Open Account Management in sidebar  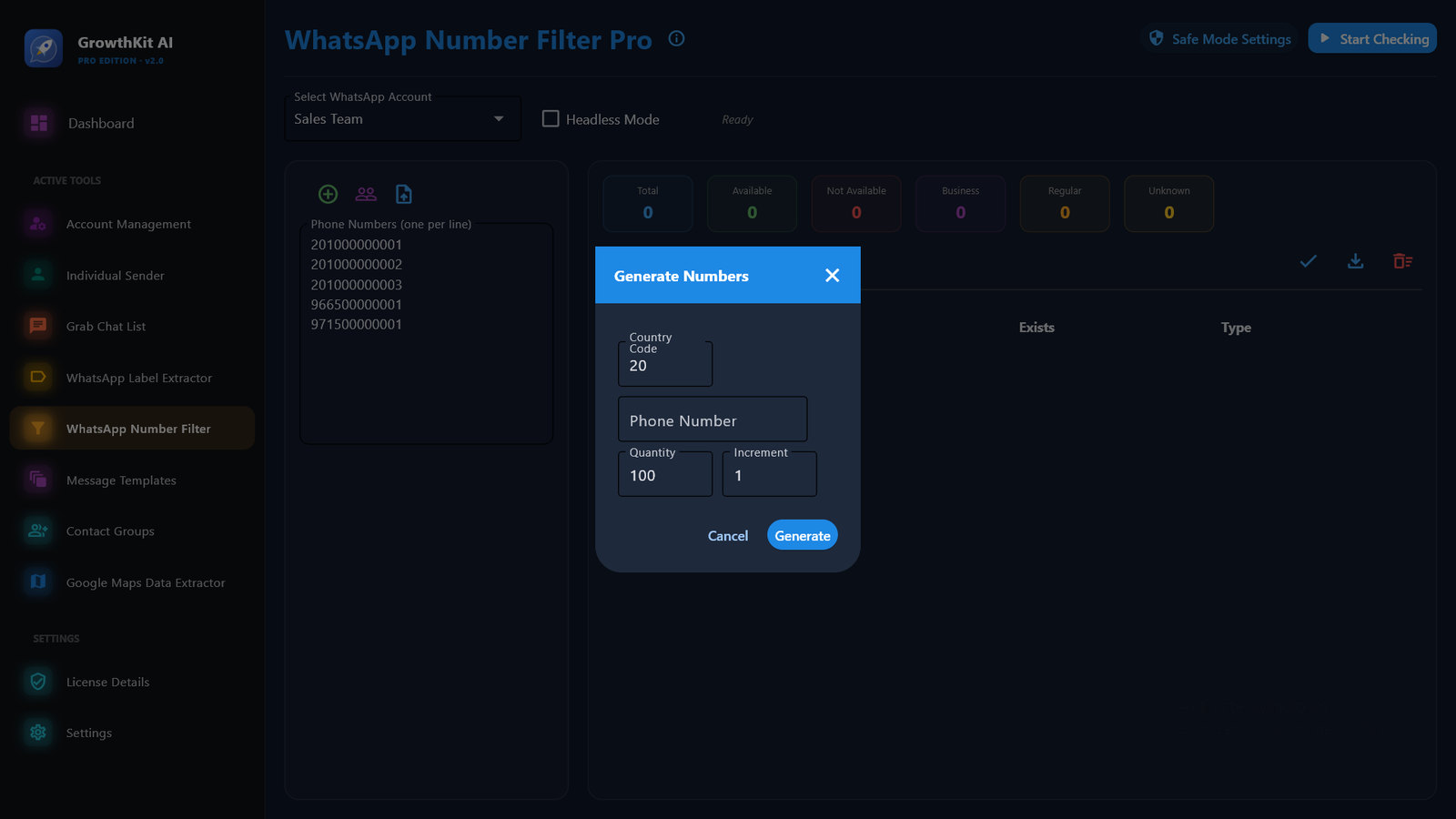tap(133, 224)
